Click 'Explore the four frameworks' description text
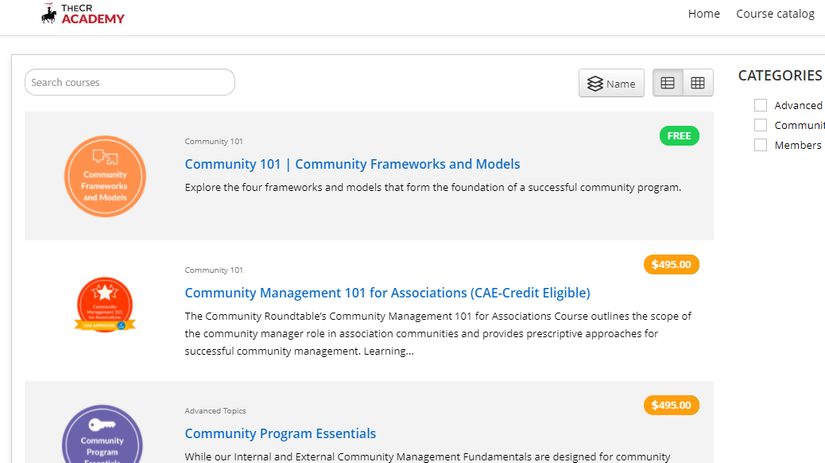Screen dimensions: 825x463 (433, 187)
